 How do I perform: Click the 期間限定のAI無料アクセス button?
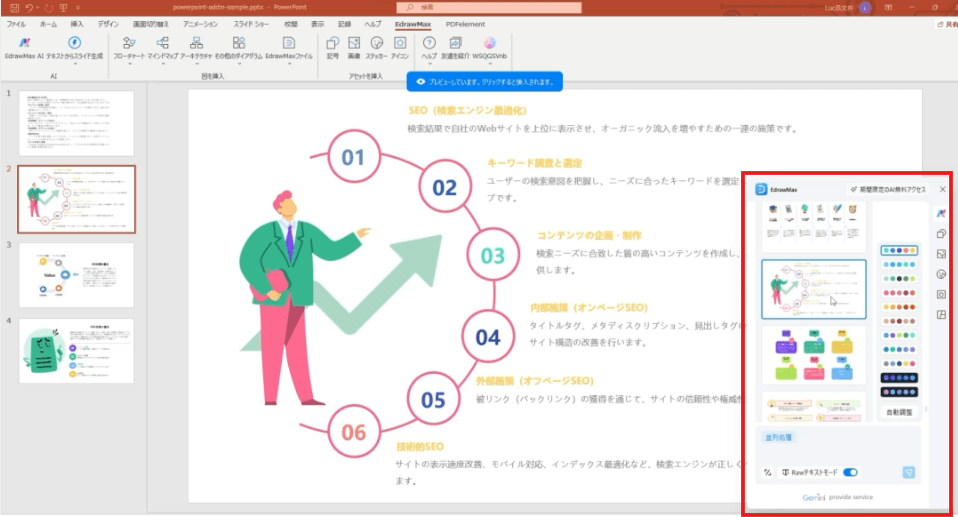tap(888, 189)
